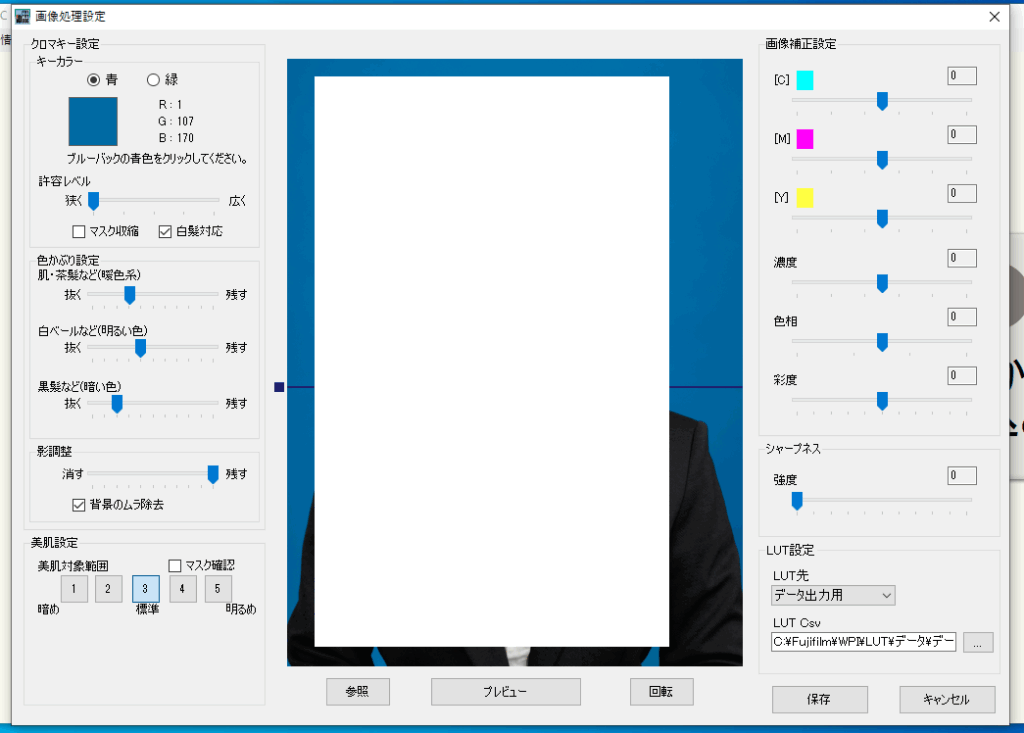Image resolution: width=1024 pixels, height=733 pixels.
Task: Click the 強度 sharpness slider handle
Action: [x=797, y=500]
